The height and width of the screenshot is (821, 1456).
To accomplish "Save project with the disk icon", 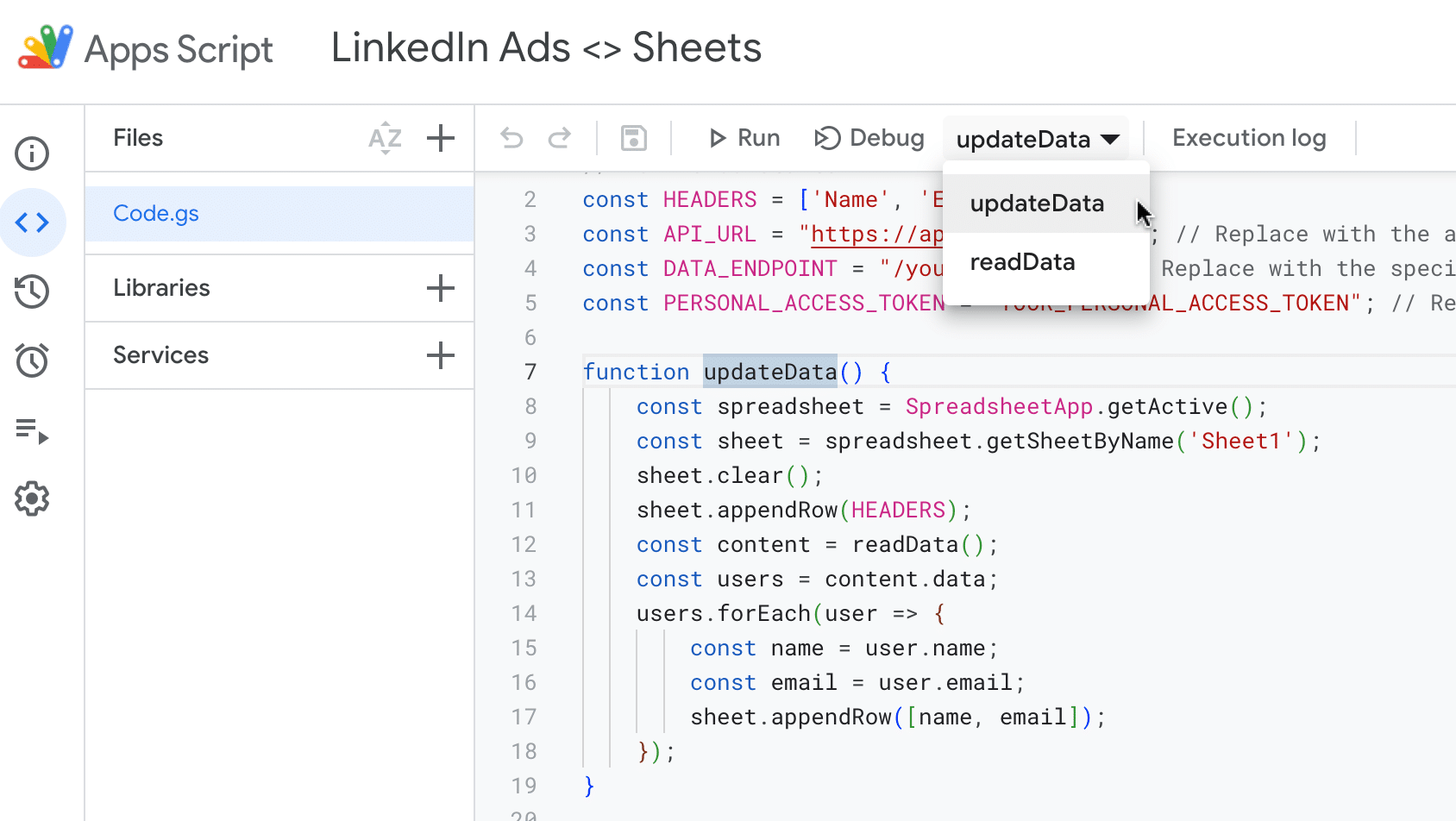I will [634, 138].
